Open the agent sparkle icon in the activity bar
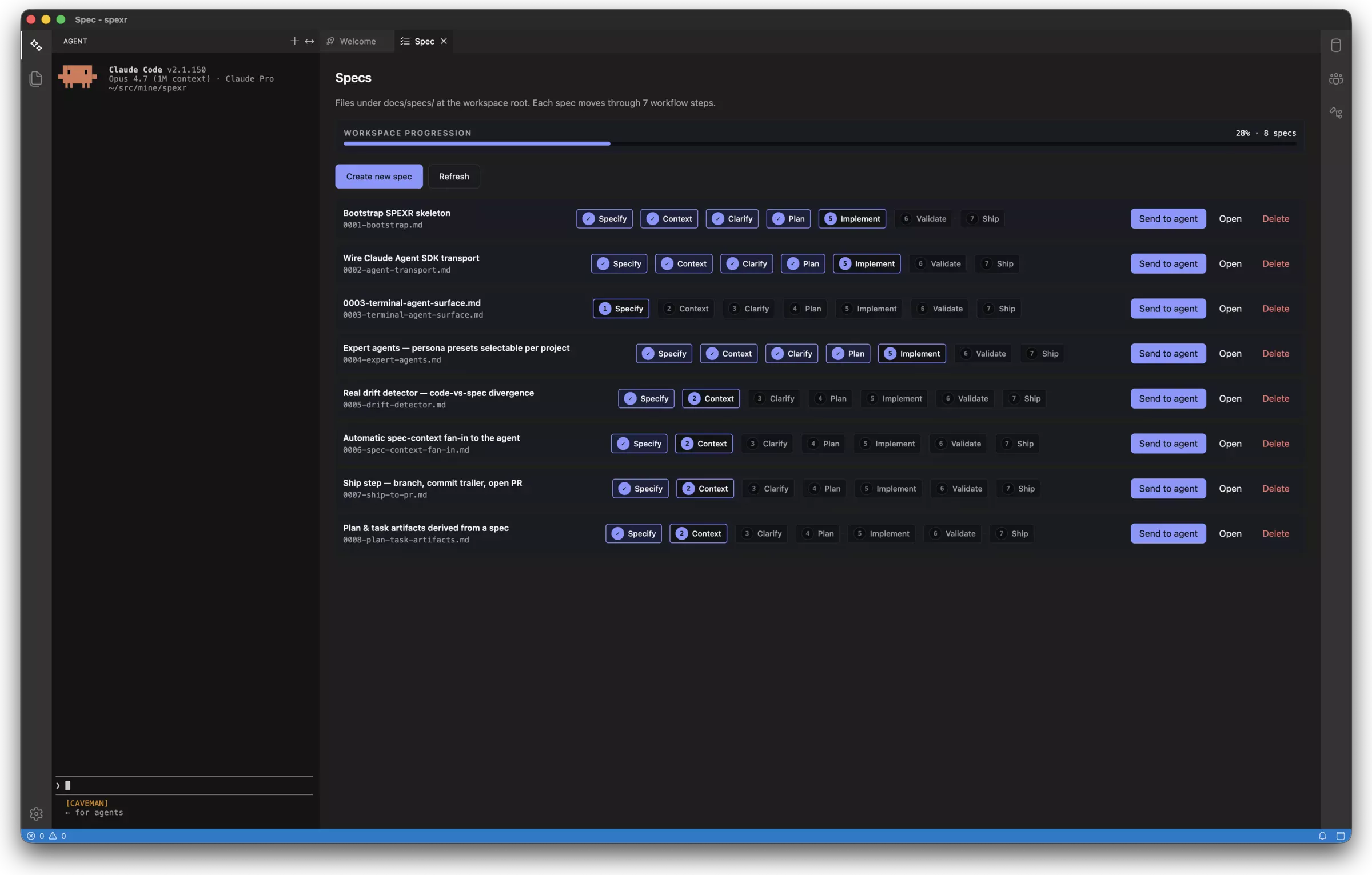The height and width of the screenshot is (875, 1372). click(36, 45)
